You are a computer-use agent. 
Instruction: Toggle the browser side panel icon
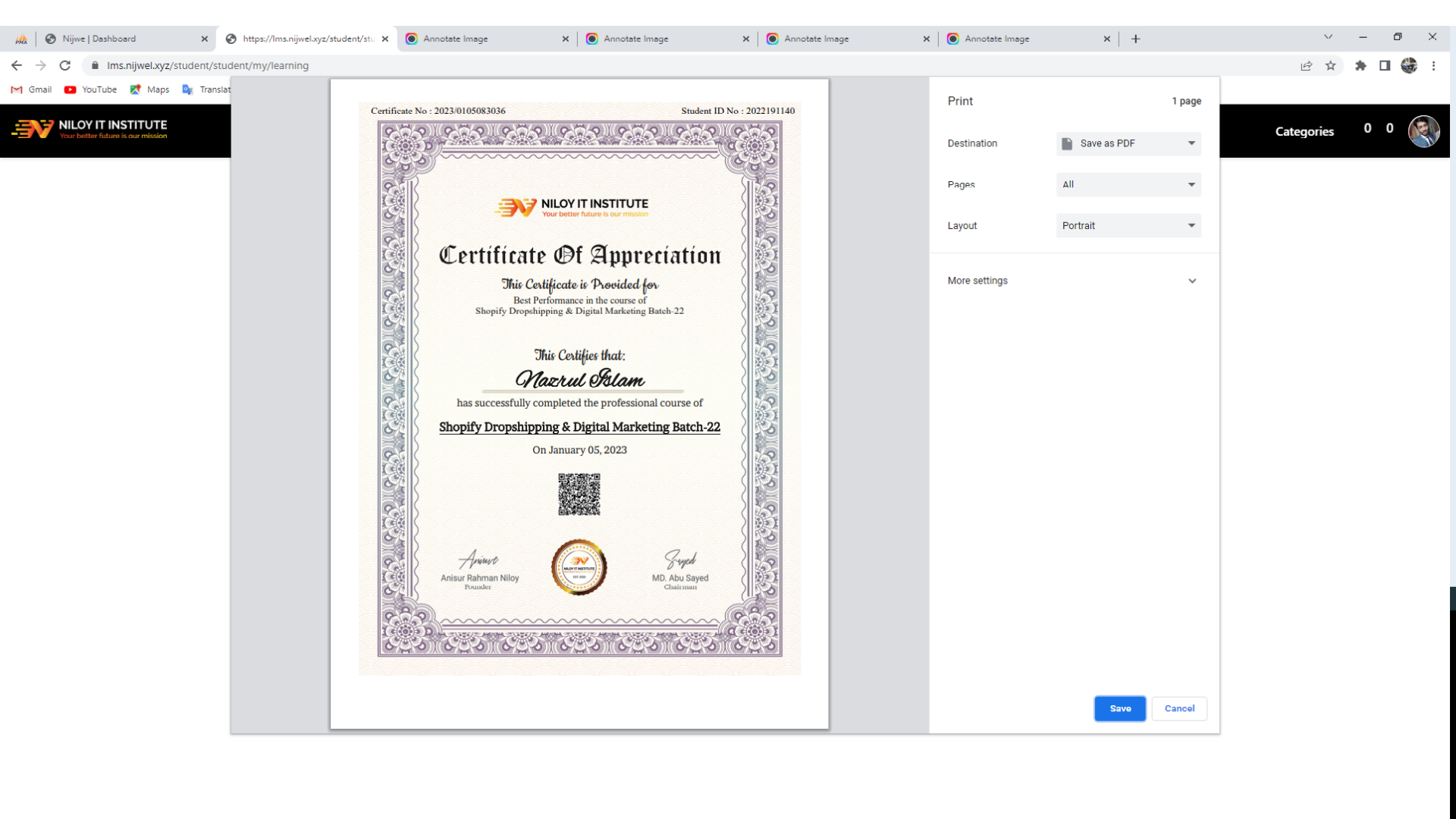point(1385,66)
